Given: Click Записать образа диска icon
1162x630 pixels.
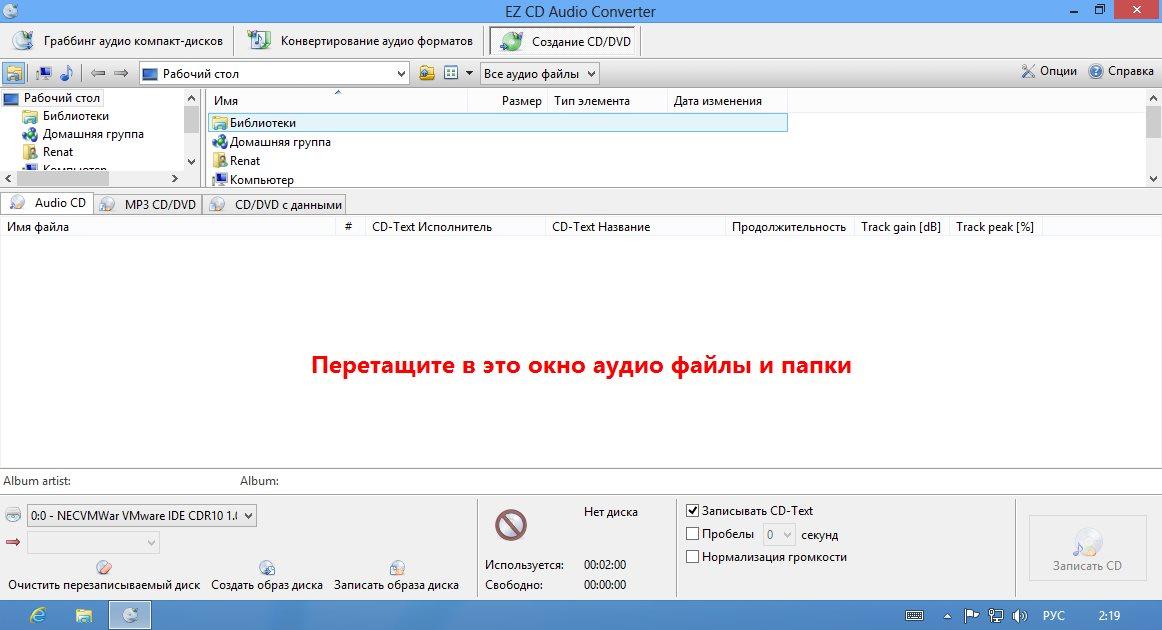Looking at the screenshot, I should point(396,568).
